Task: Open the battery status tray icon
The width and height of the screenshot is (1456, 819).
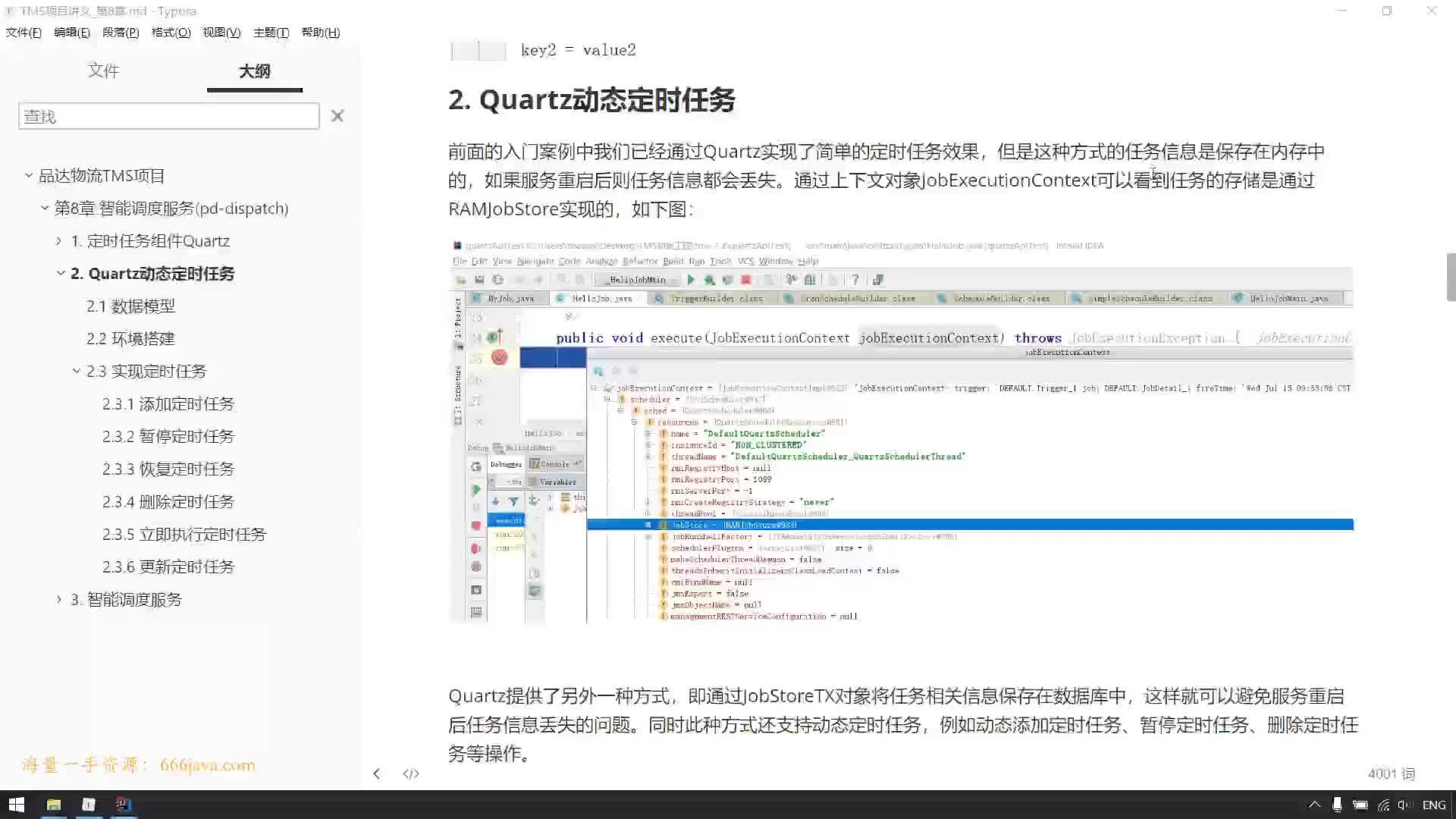Action: [x=1360, y=805]
